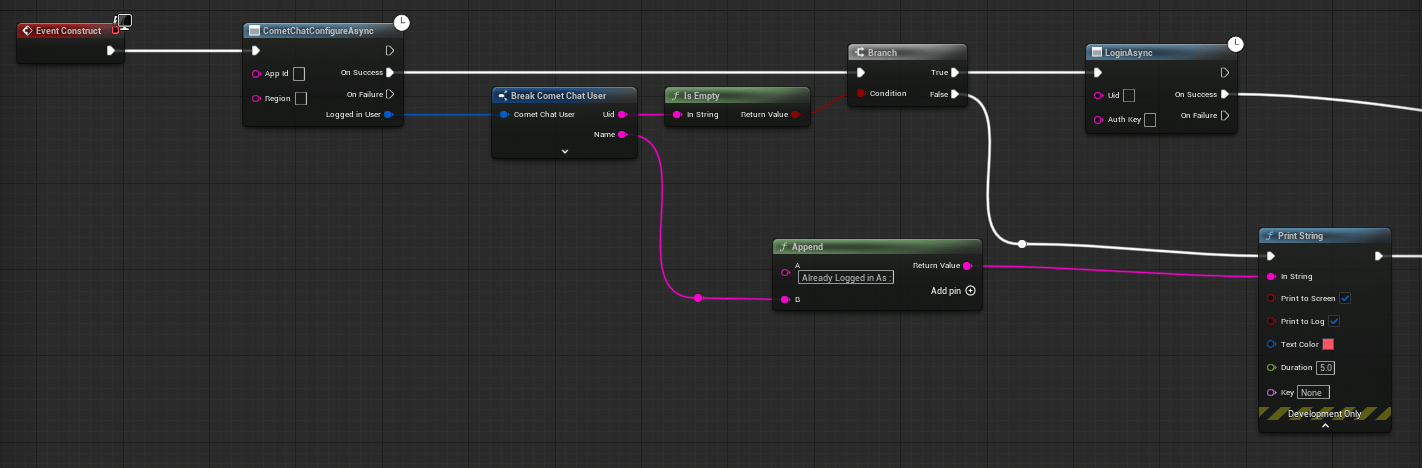The height and width of the screenshot is (468, 1422).
Task: Click the LoginAsync Auth Key pin
Action: click(1099, 120)
